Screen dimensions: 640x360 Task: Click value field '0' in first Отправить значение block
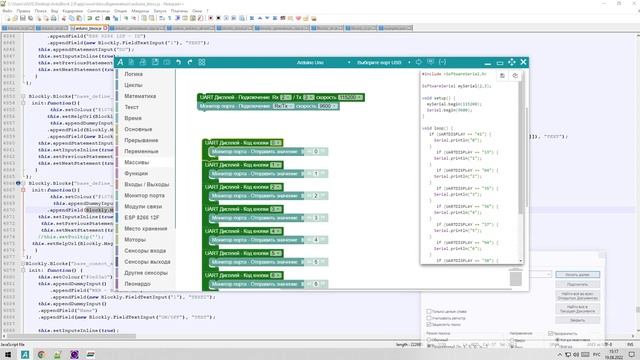316,151
